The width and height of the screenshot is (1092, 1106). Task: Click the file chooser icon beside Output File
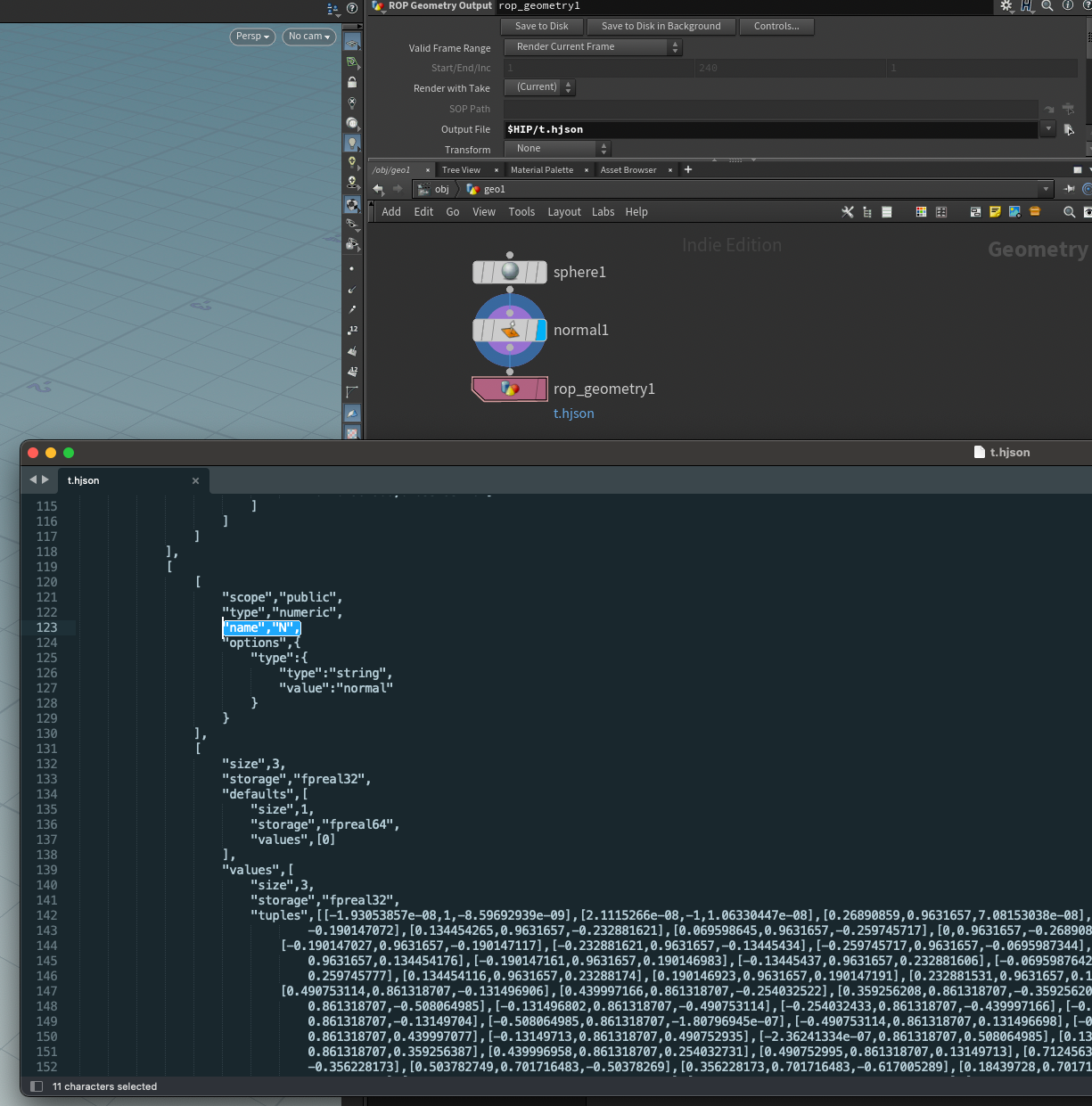point(1069,129)
